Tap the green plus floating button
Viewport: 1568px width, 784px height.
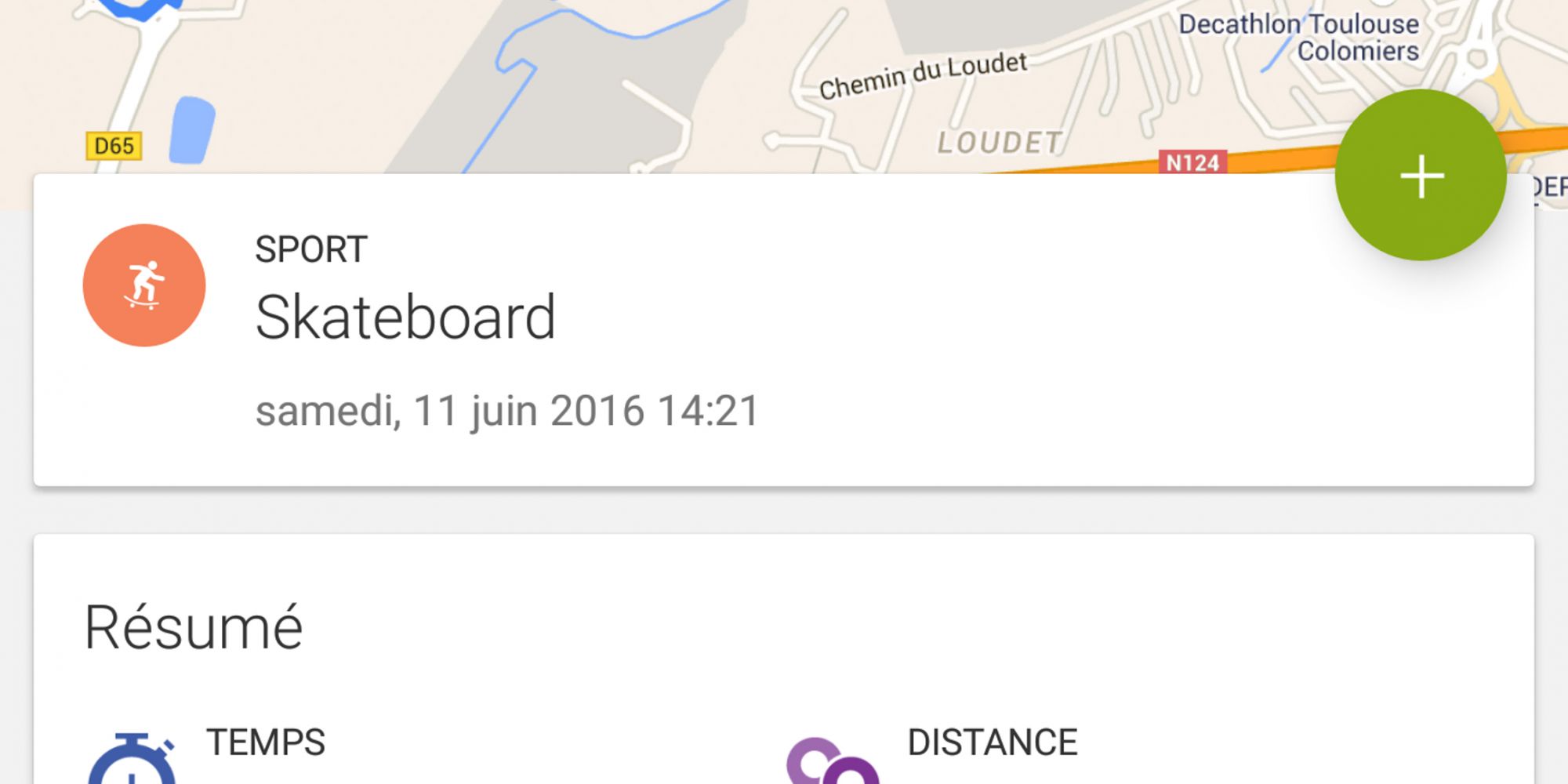pyautogui.click(x=1421, y=175)
